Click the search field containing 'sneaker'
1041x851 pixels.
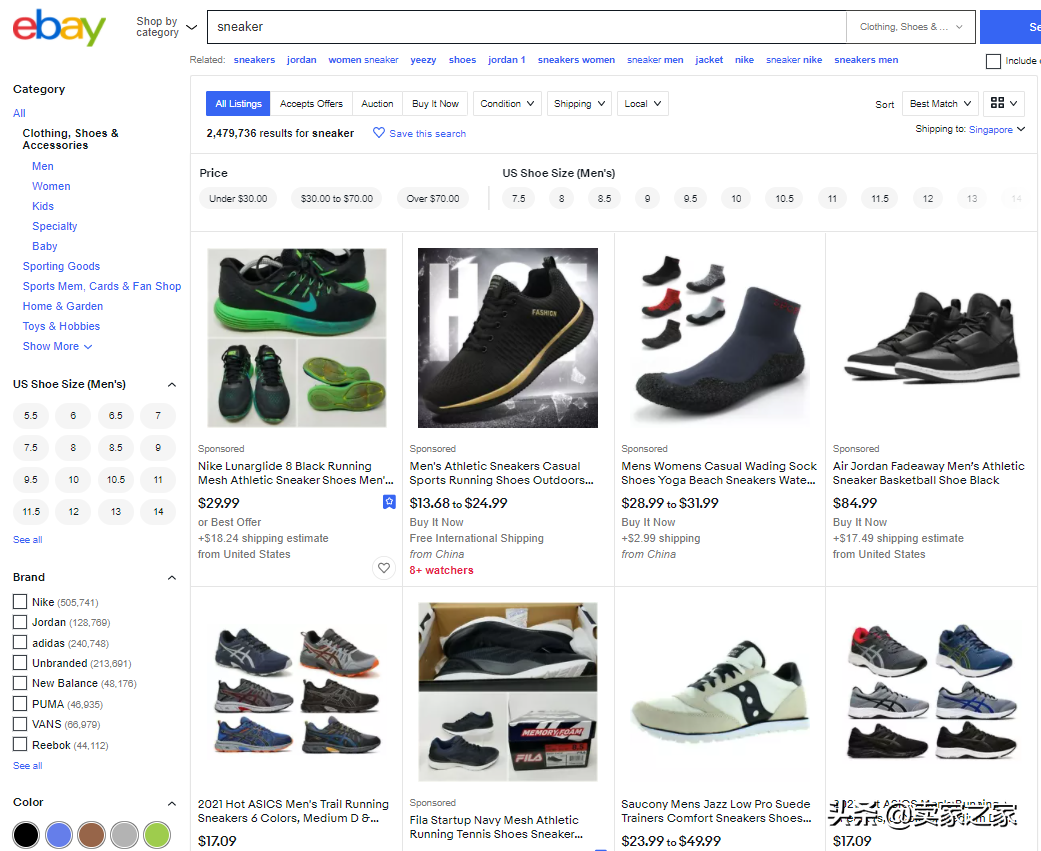(x=527, y=27)
